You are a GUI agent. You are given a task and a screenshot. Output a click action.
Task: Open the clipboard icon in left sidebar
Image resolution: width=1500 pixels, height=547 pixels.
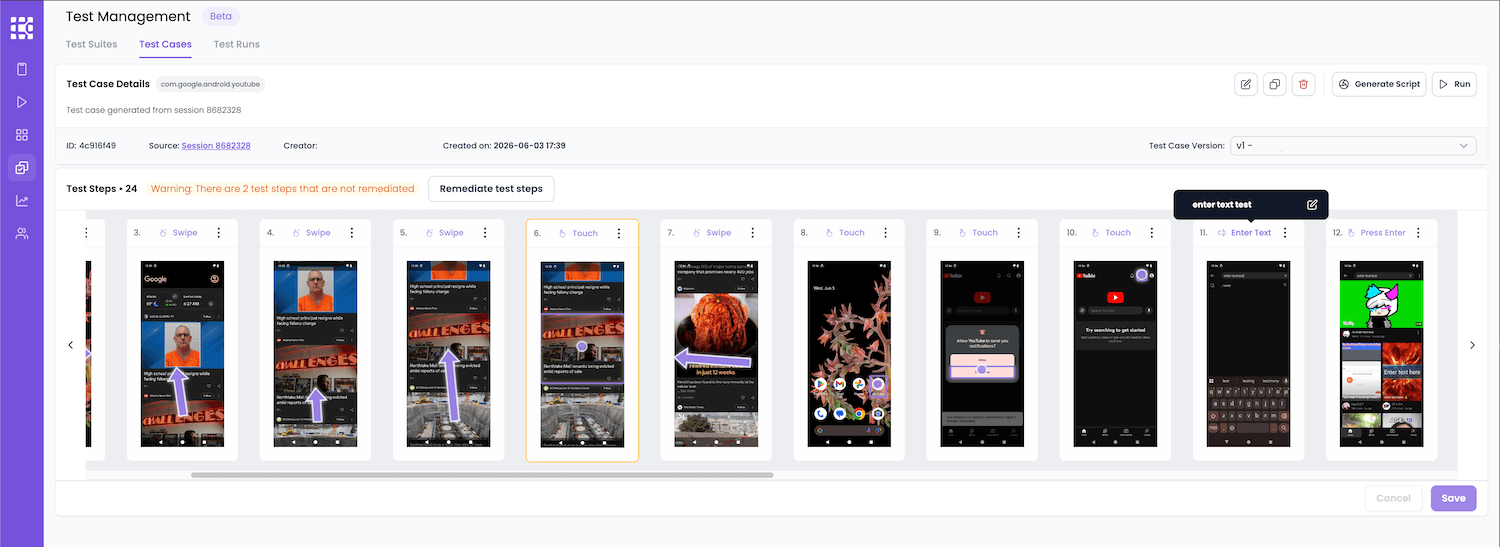[22, 69]
